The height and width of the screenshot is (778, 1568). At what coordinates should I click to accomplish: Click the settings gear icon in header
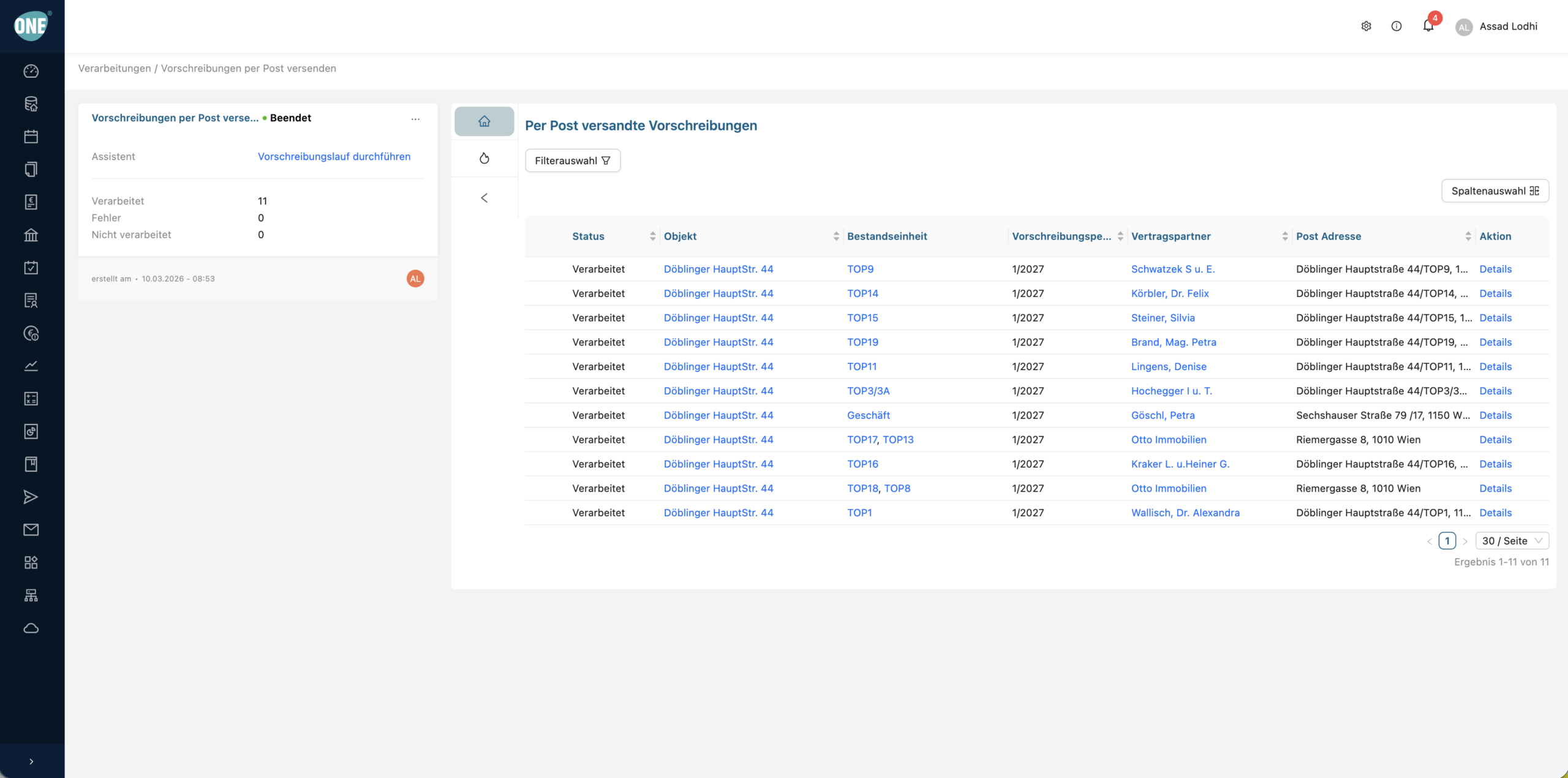tap(1366, 26)
